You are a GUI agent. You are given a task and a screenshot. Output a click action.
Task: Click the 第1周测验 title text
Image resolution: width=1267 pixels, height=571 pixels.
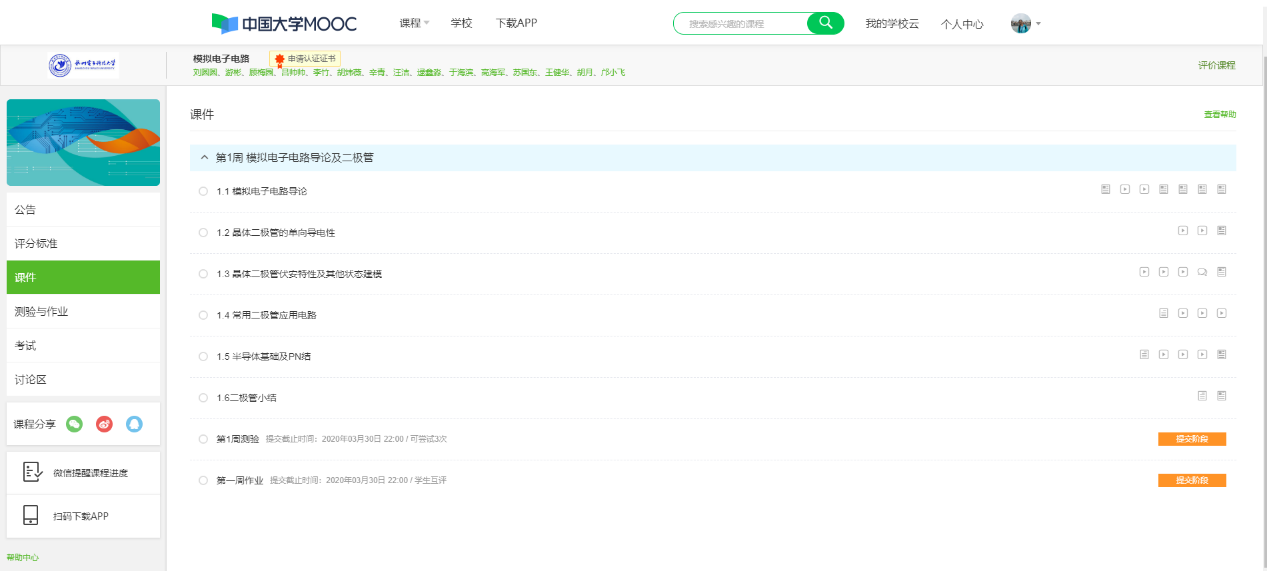238,439
